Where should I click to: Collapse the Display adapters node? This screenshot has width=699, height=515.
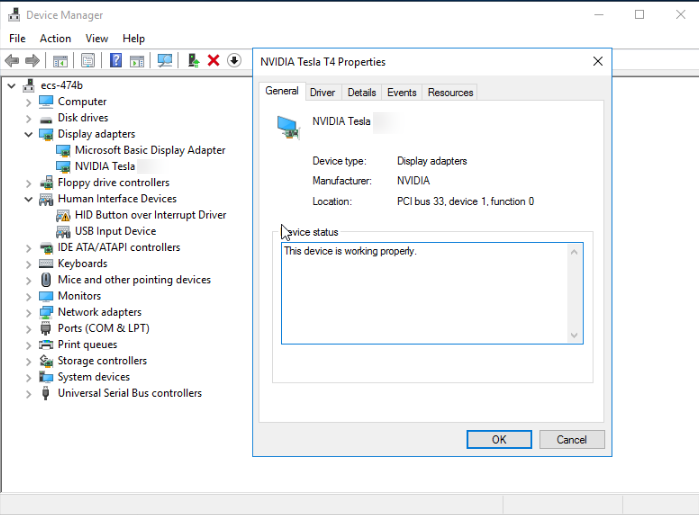point(29,134)
